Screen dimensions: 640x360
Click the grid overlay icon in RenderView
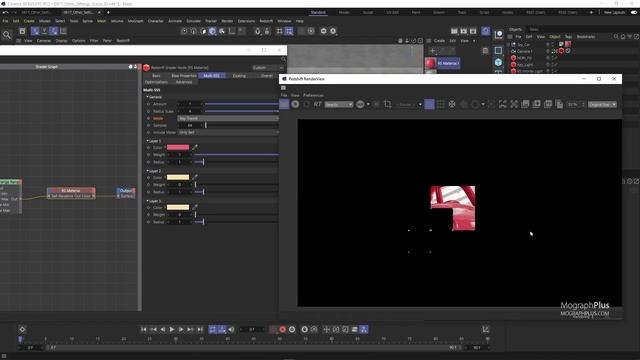coord(441,104)
